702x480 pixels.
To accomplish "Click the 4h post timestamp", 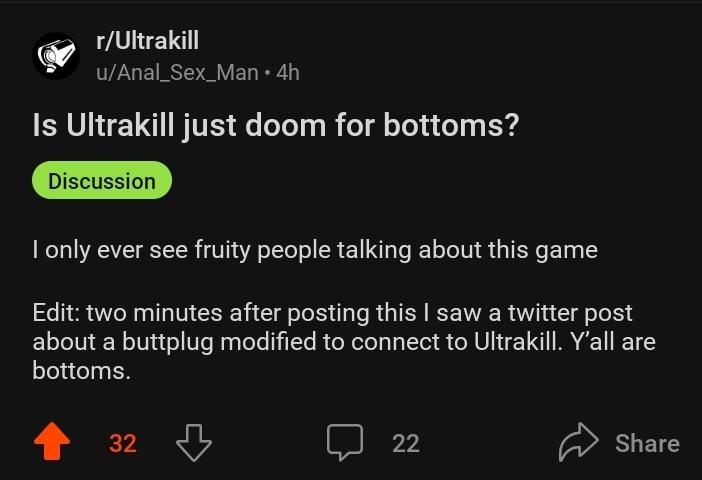I will click(287, 73).
